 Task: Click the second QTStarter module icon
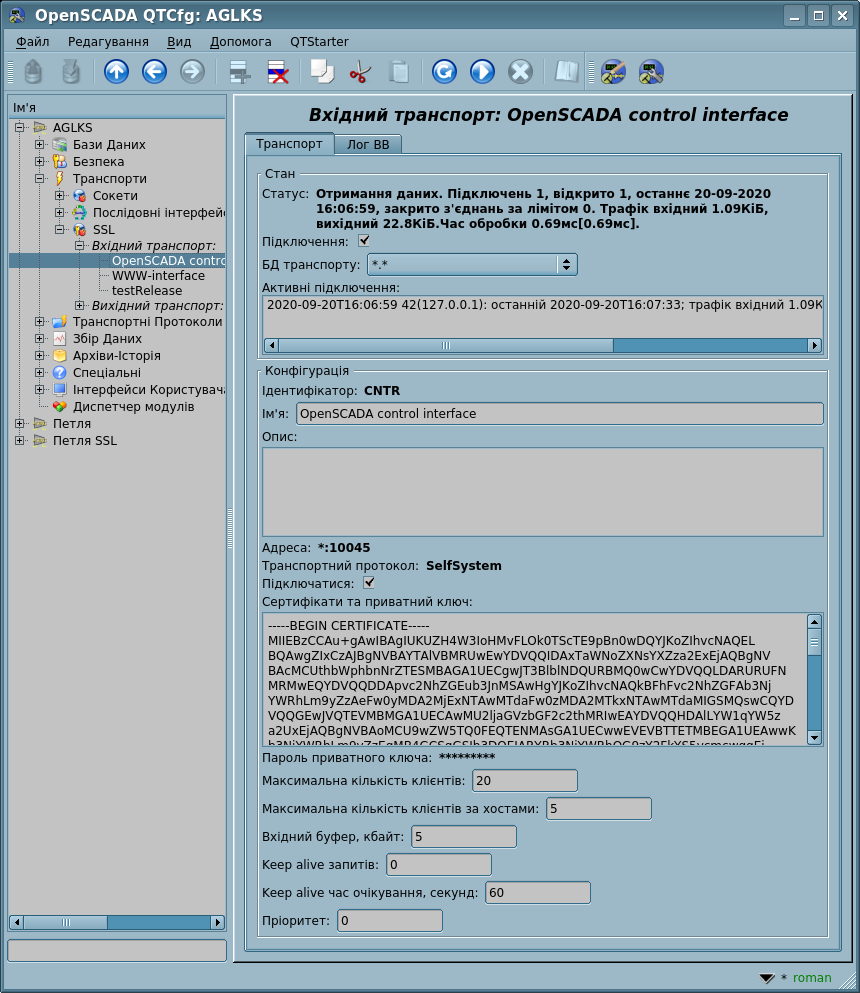pyautogui.click(x=651, y=72)
